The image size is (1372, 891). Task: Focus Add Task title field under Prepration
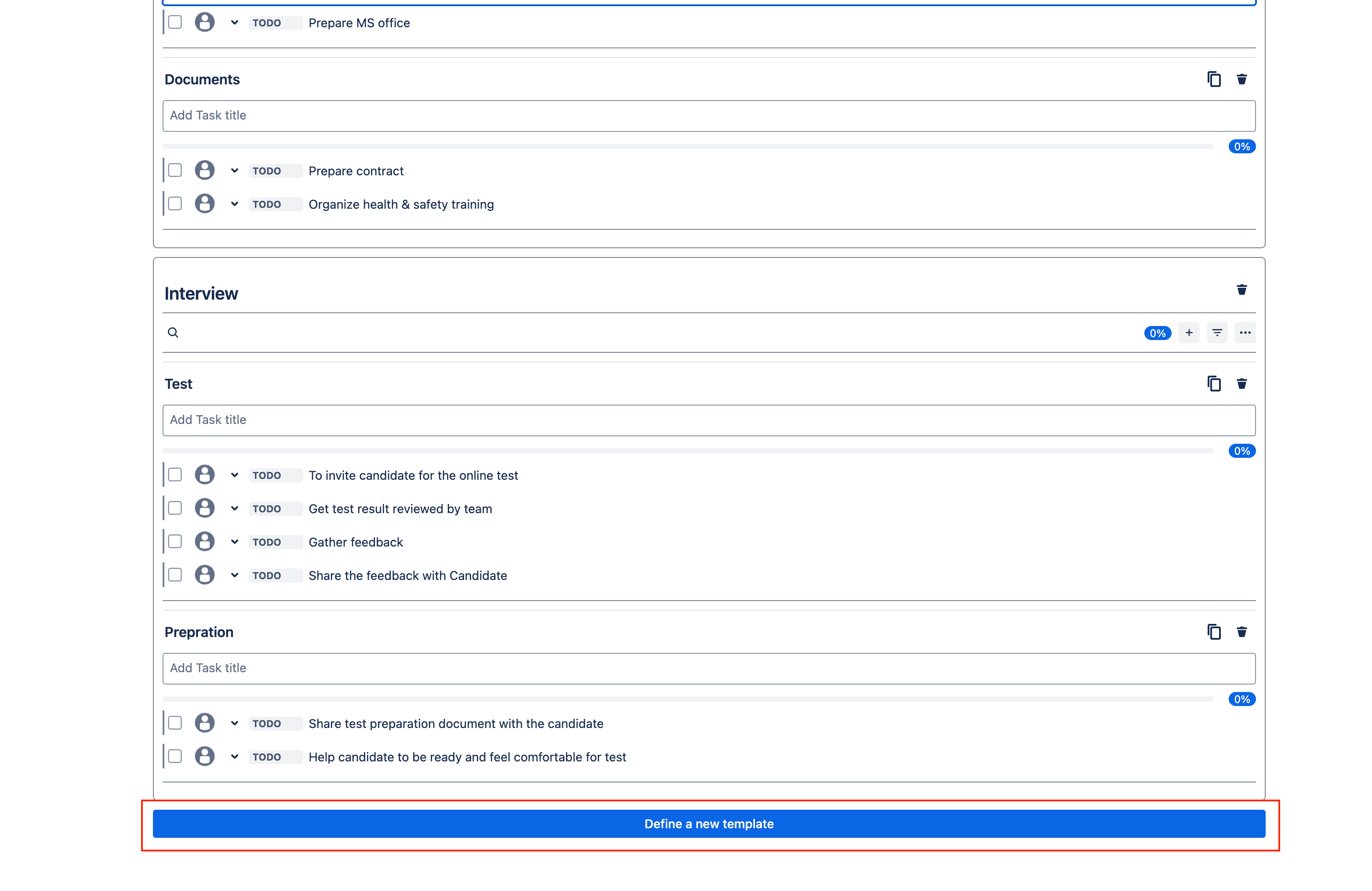(x=708, y=668)
